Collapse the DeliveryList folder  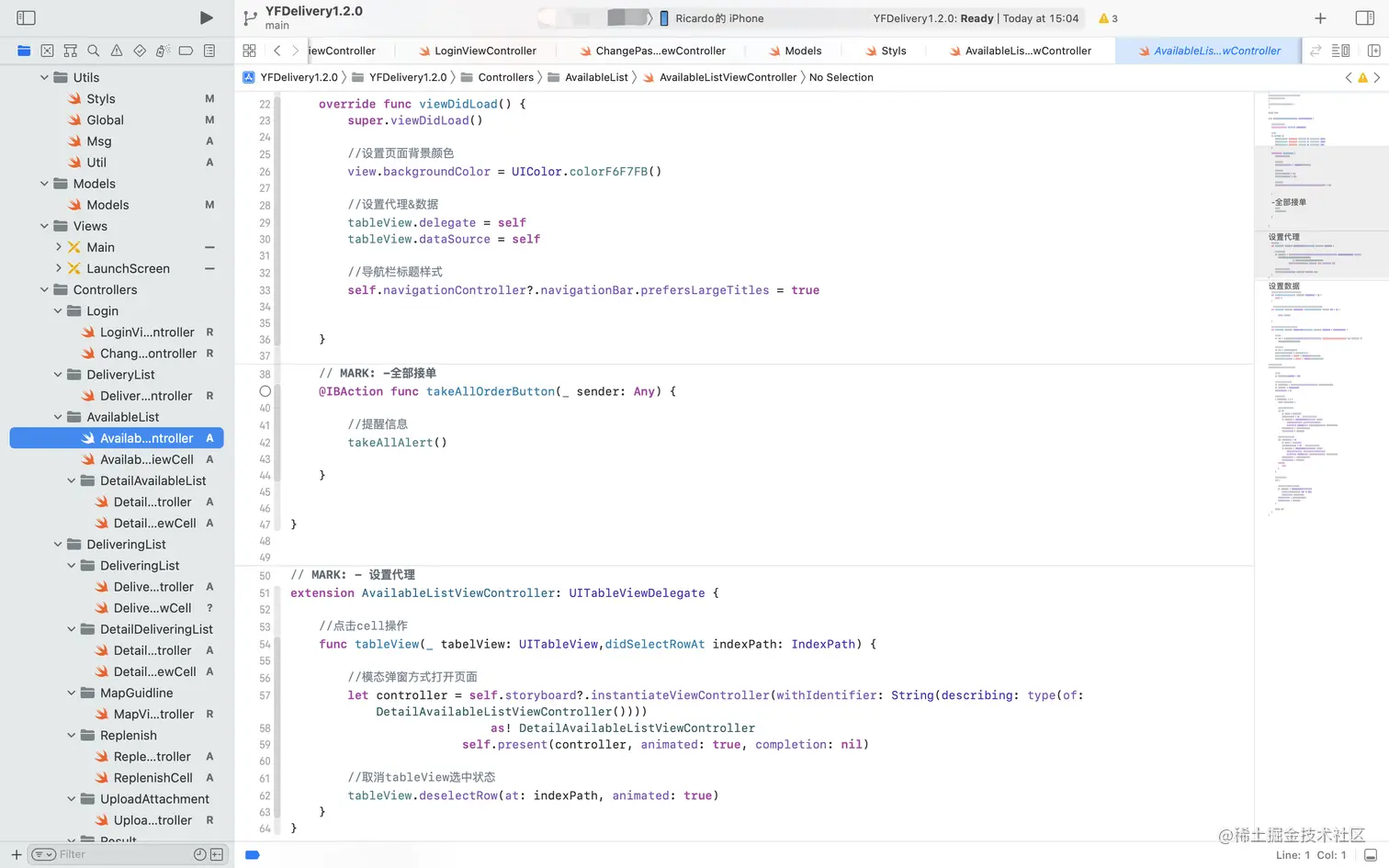click(x=58, y=375)
